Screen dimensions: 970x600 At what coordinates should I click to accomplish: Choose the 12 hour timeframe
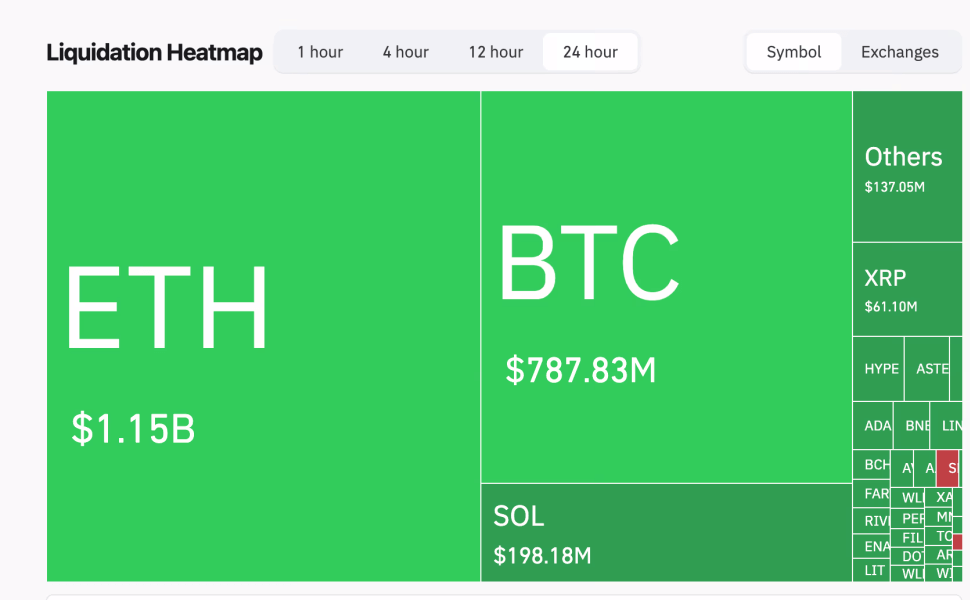click(496, 52)
